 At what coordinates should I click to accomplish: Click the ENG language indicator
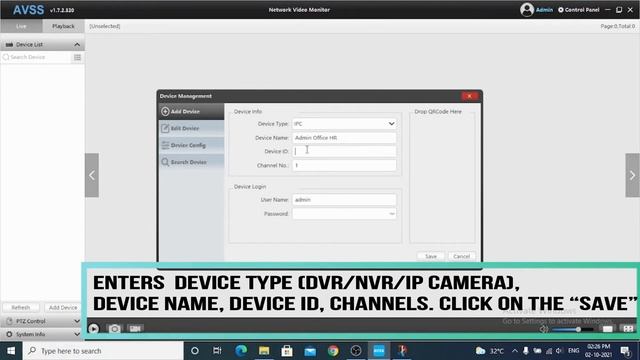click(x=573, y=351)
